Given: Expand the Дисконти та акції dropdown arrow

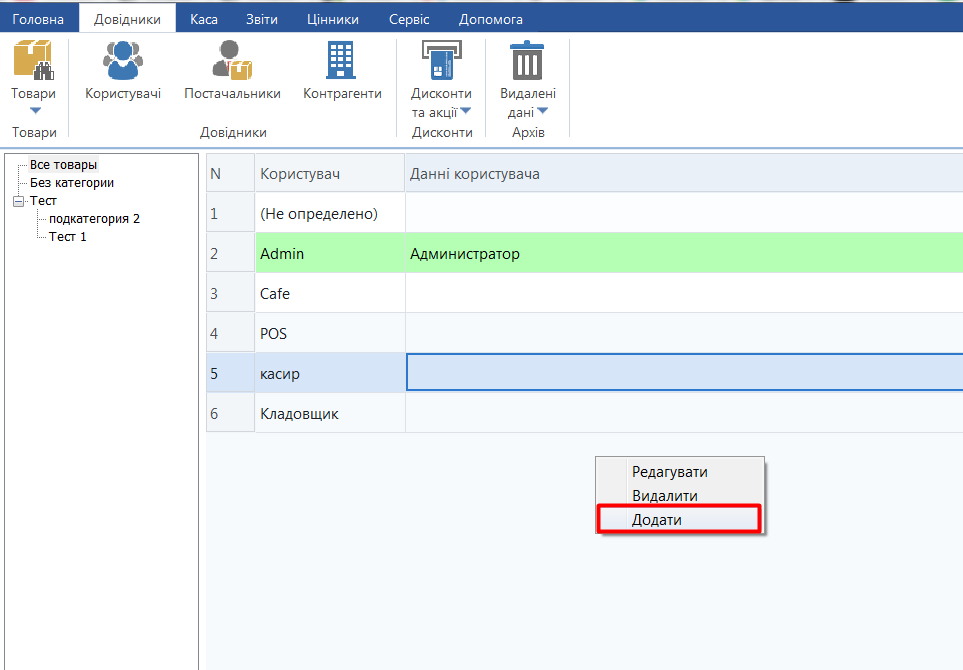Looking at the screenshot, I should tap(466, 111).
